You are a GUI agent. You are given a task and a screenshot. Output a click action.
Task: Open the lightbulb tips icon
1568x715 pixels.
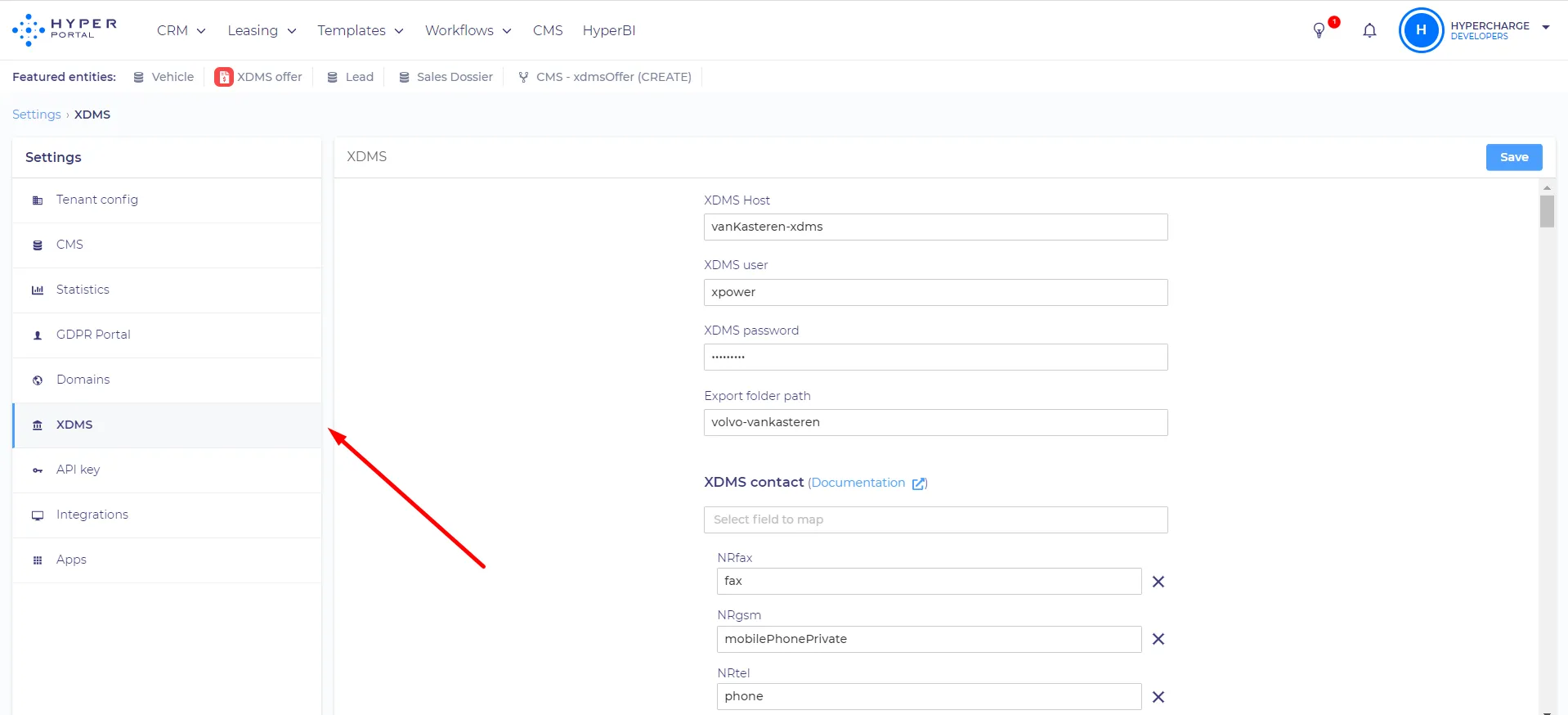pyautogui.click(x=1319, y=30)
